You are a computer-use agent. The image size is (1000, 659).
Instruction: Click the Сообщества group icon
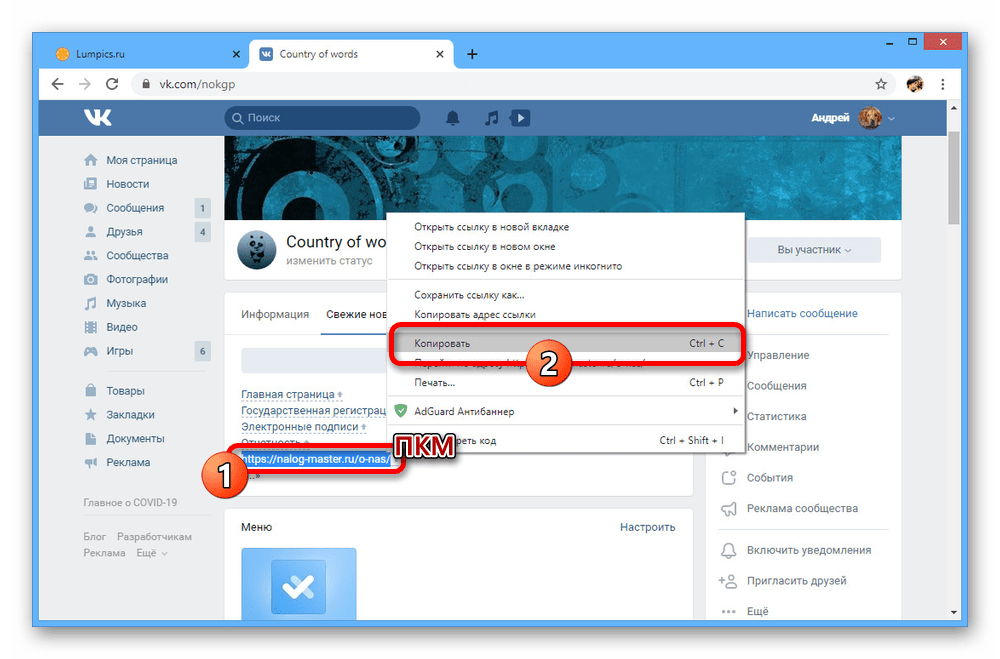[x=91, y=255]
